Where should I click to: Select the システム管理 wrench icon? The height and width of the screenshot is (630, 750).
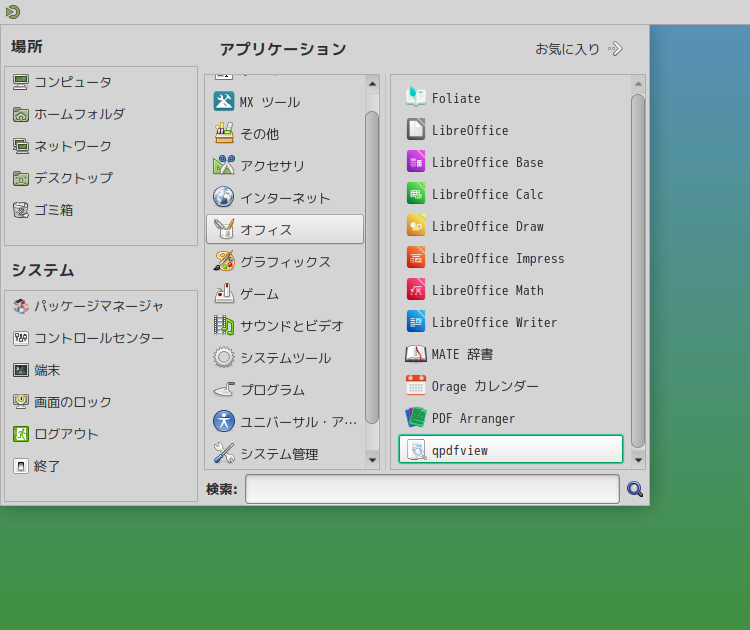pos(224,453)
